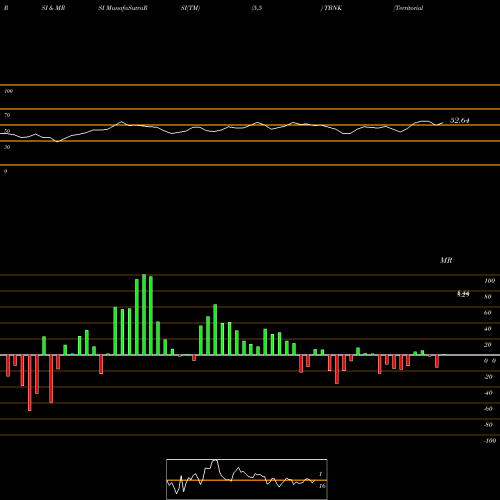Screen dimensions: 500x500
Task: Click the MR axis label -80
Action: tap(488, 425)
